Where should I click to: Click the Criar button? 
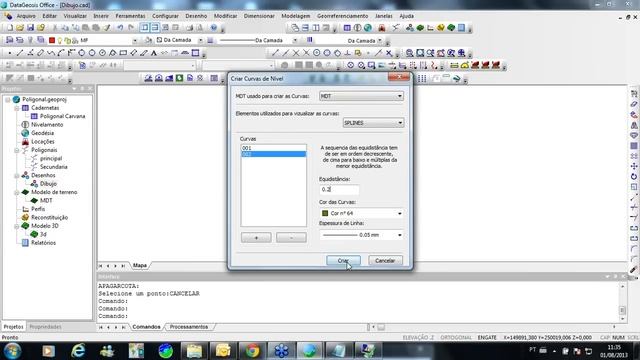click(343, 260)
